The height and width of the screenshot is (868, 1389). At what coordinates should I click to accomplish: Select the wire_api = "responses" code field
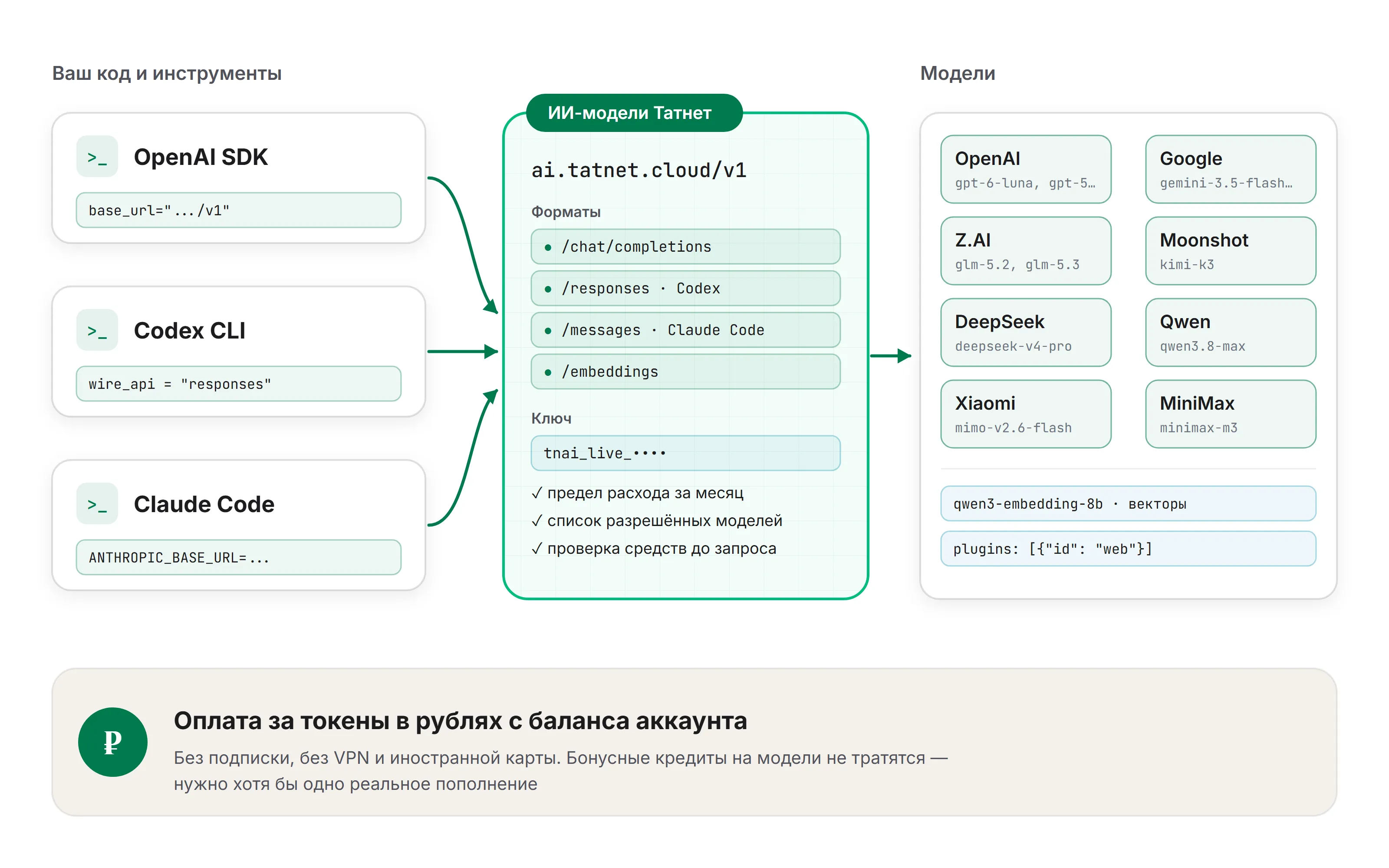238,384
